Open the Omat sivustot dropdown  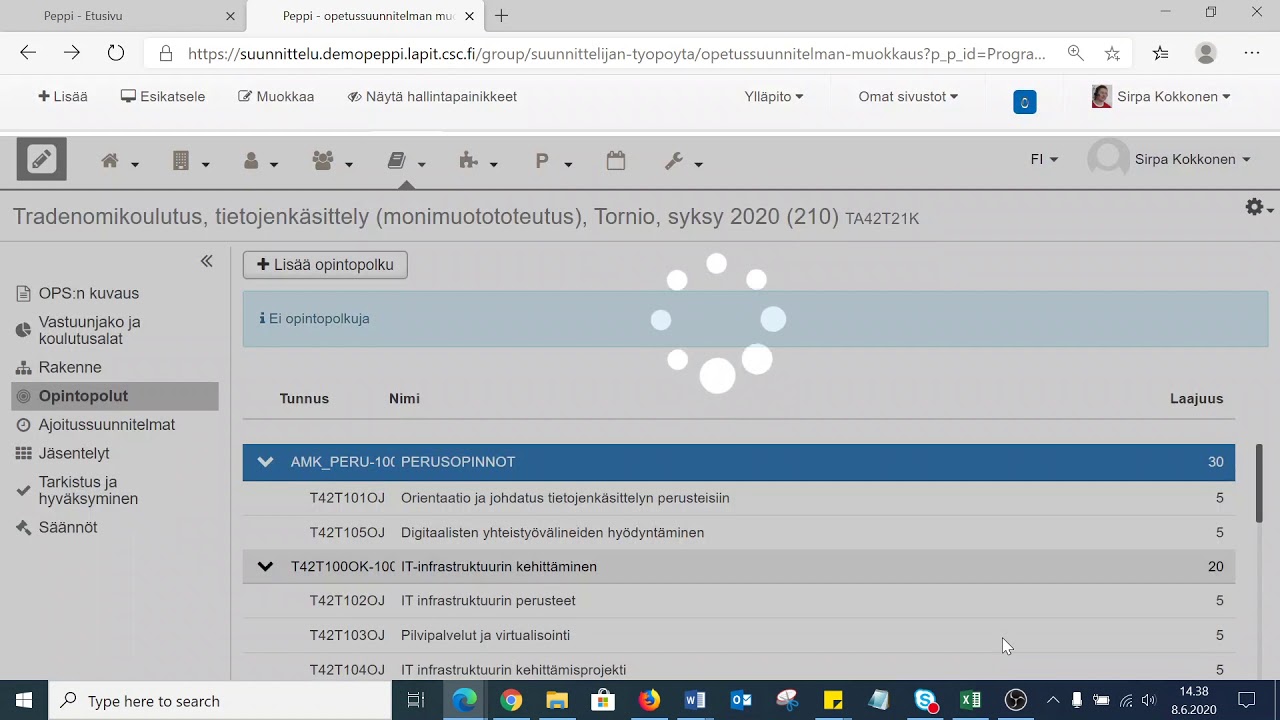point(908,97)
